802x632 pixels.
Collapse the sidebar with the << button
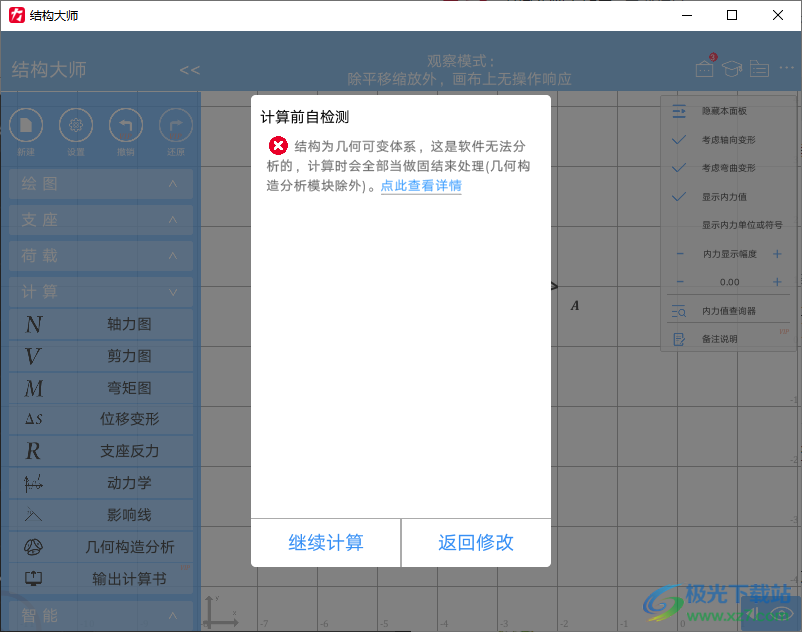coord(190,70)
